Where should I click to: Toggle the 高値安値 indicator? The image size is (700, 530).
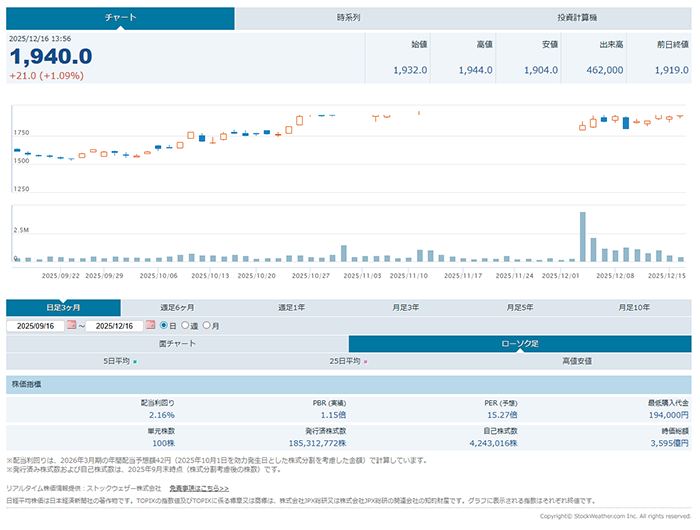576,360
